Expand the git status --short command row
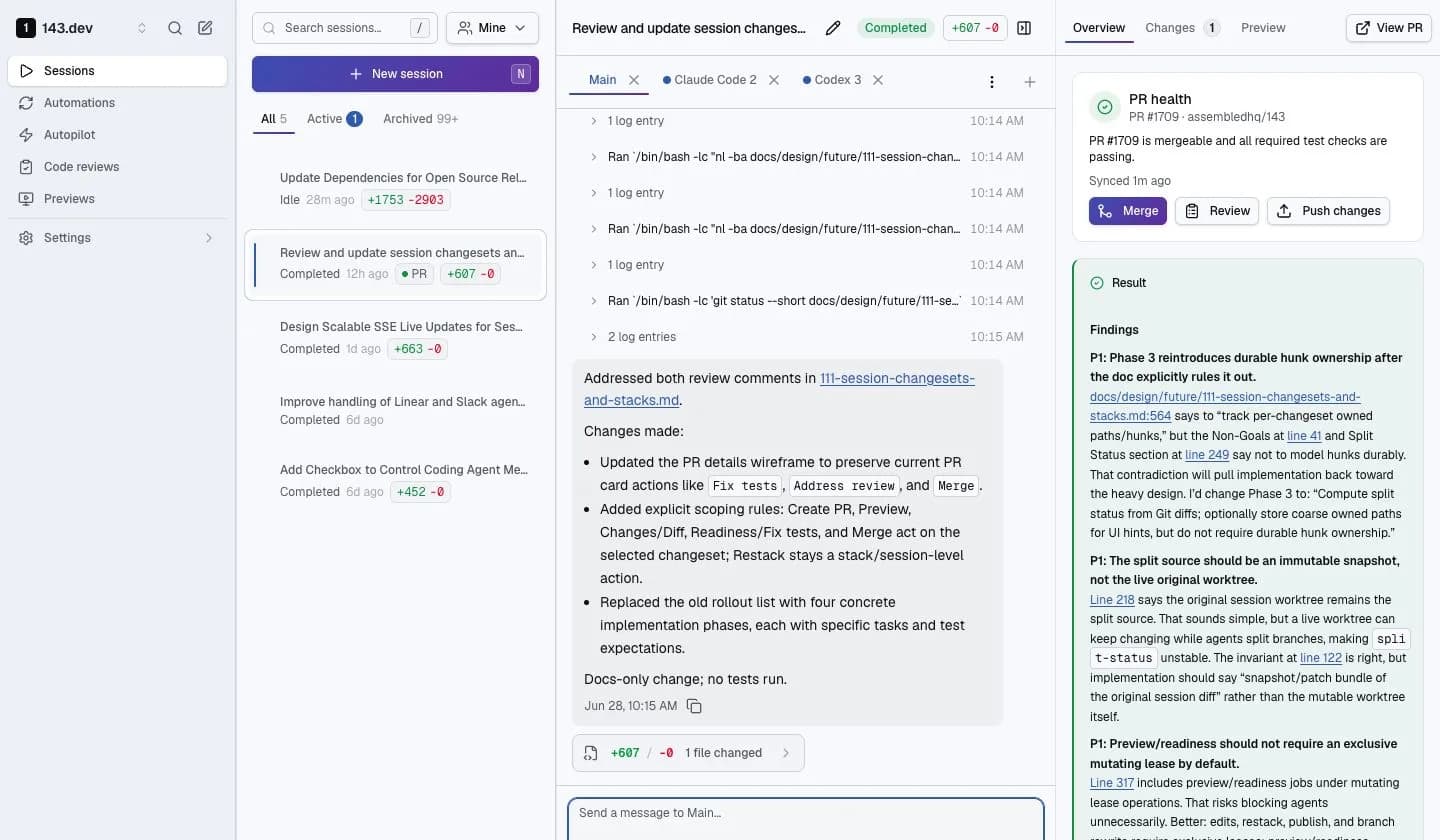 805,301
